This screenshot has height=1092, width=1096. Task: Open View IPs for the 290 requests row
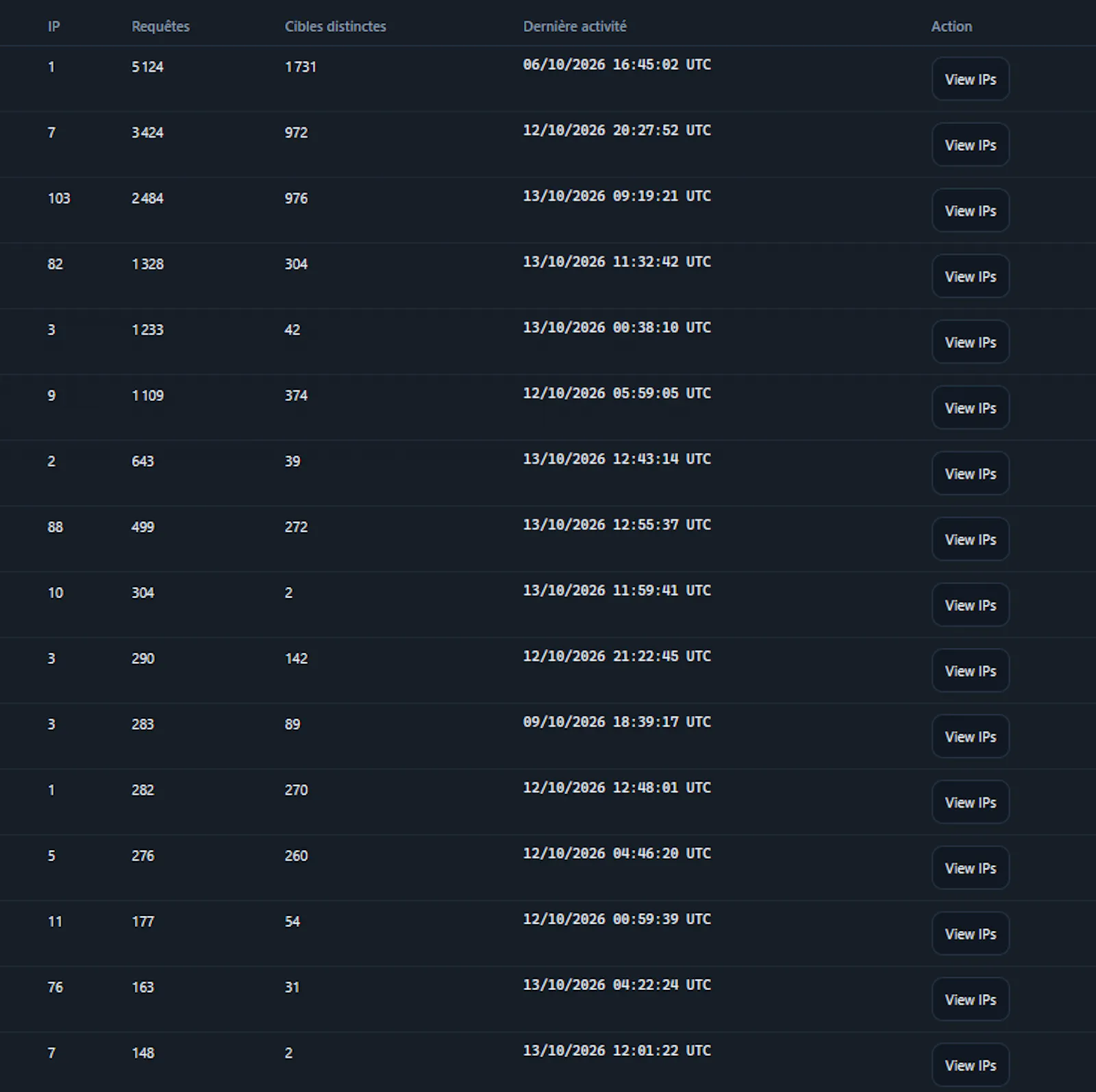point(970,671)
